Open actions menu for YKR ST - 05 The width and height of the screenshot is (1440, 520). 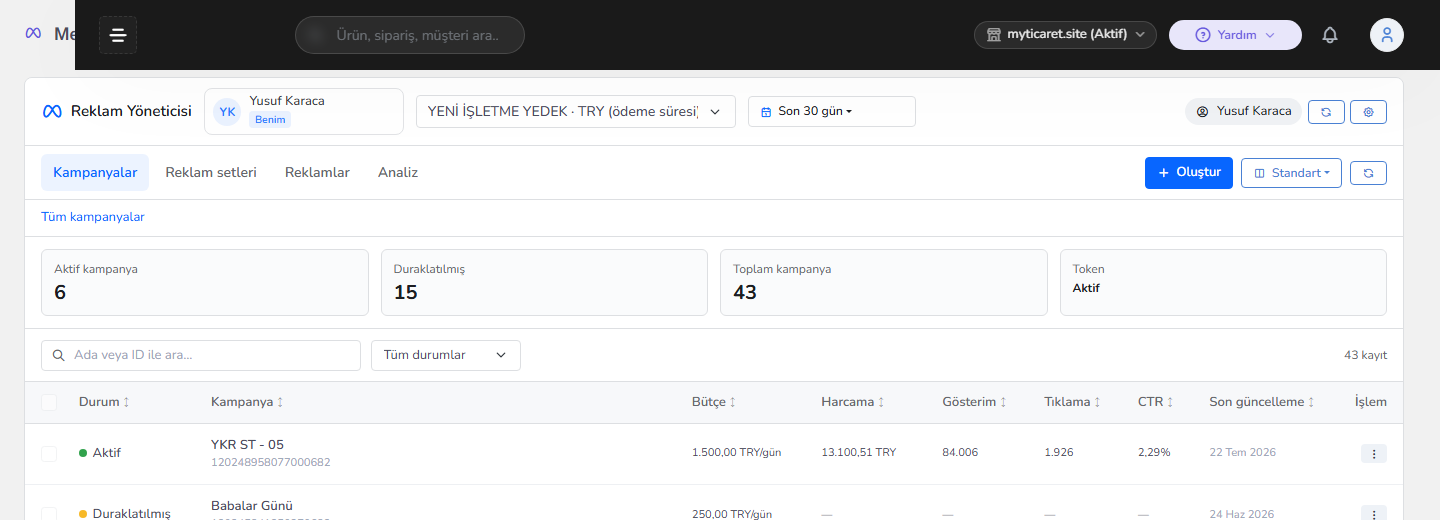[1374, 454]
